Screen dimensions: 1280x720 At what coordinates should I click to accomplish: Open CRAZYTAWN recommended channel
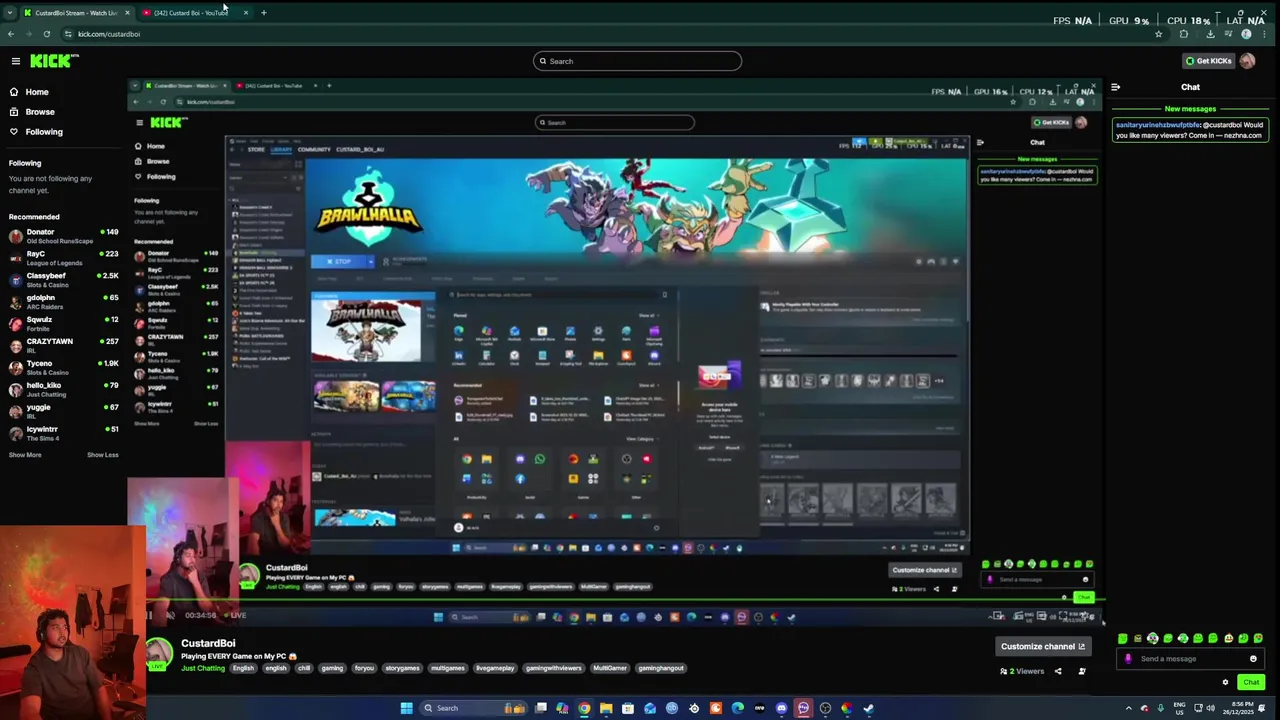point(64,346)
